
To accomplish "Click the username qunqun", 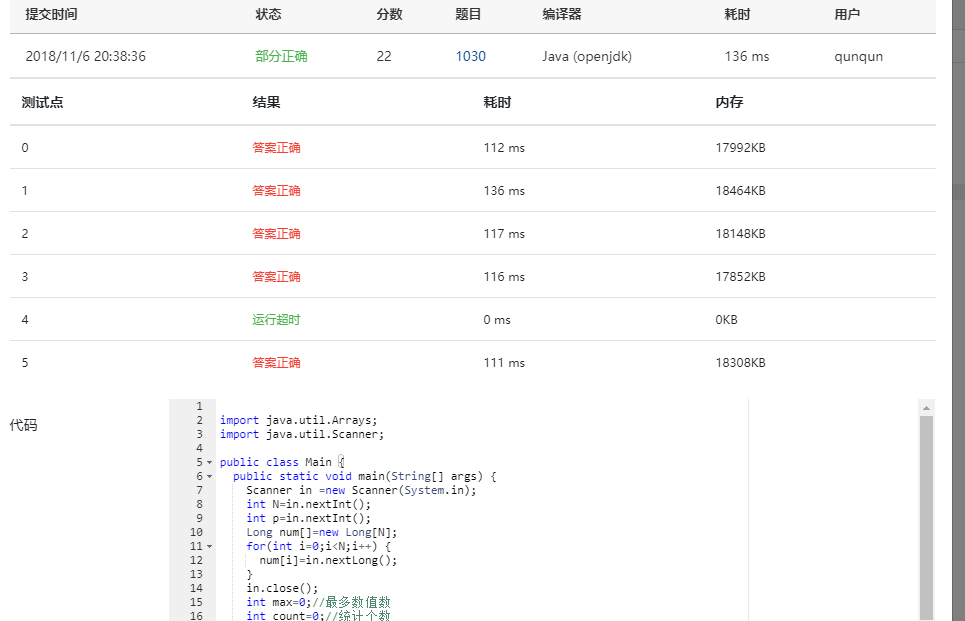I will point(859,57).
